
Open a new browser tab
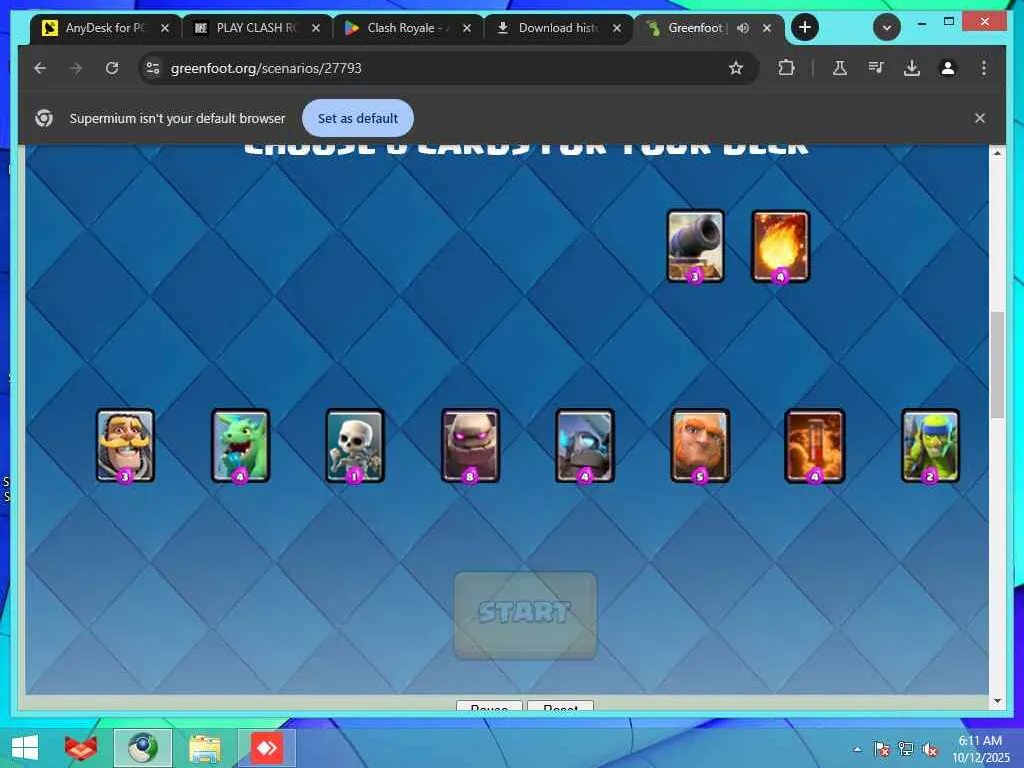(x=805, y=27)
